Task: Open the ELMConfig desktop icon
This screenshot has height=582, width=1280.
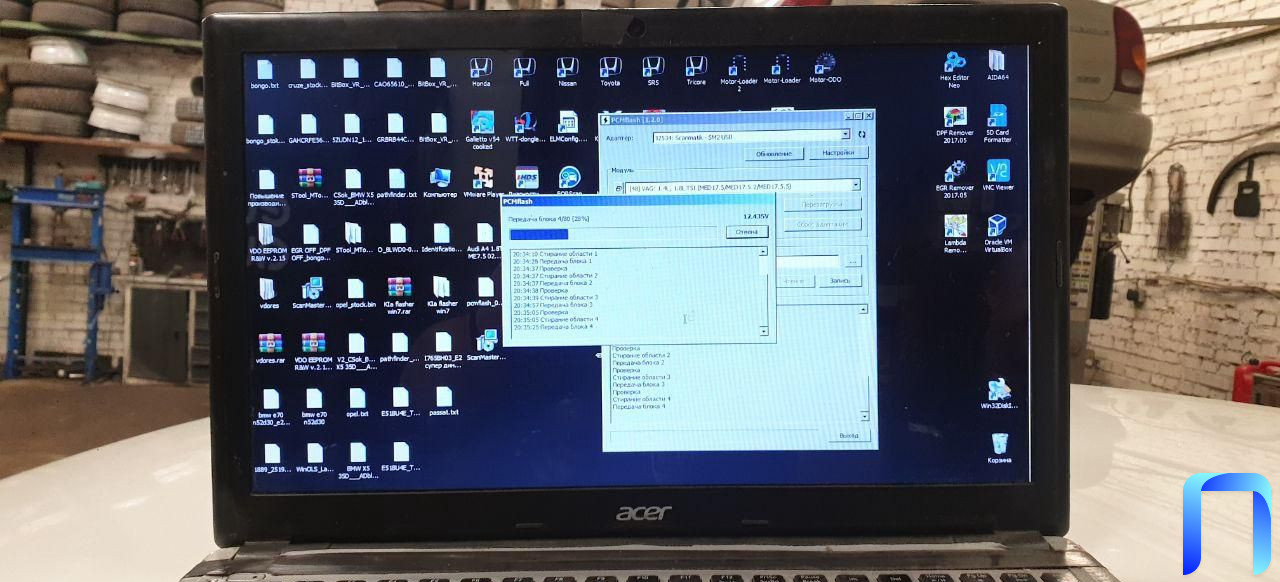Action: (x=568, y=126)
